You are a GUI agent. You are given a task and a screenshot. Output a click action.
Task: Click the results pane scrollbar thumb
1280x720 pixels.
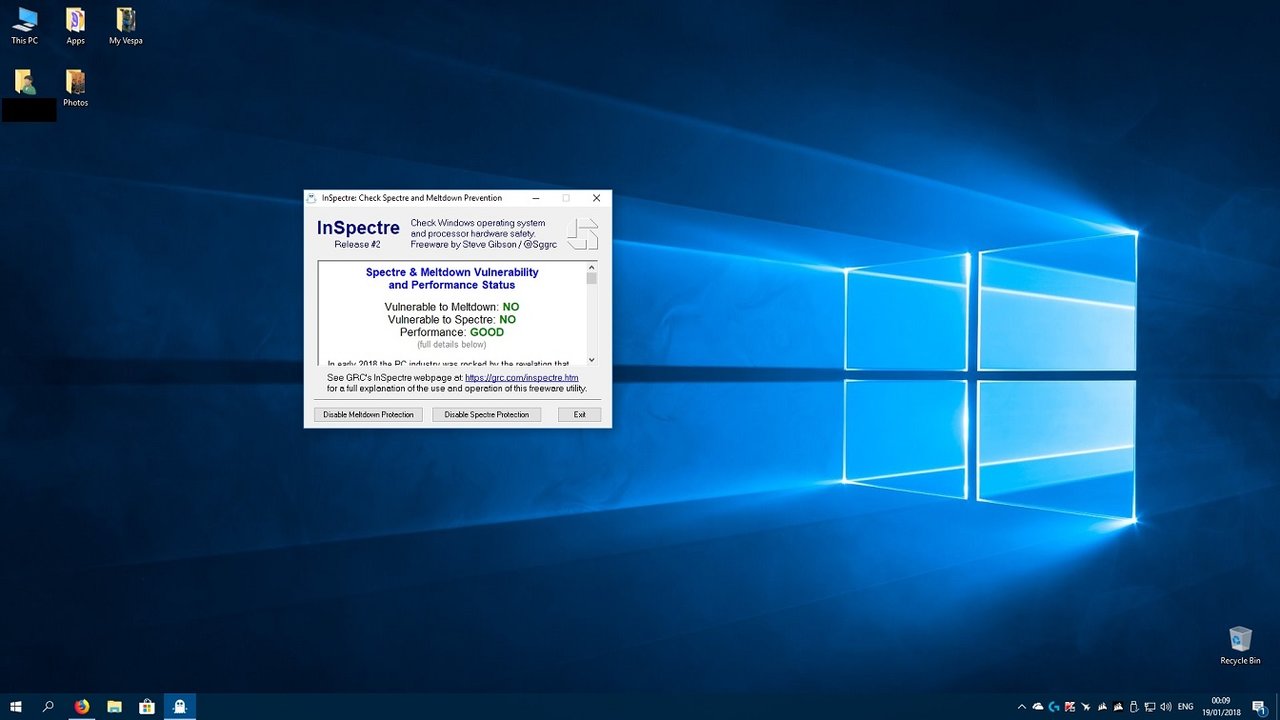click(591, 279)
